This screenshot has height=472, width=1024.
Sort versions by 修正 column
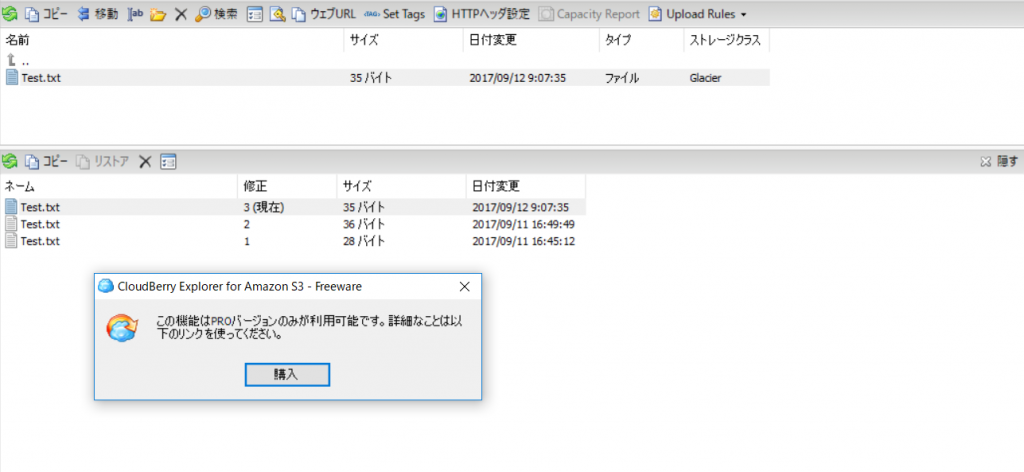tap(287, 187)
